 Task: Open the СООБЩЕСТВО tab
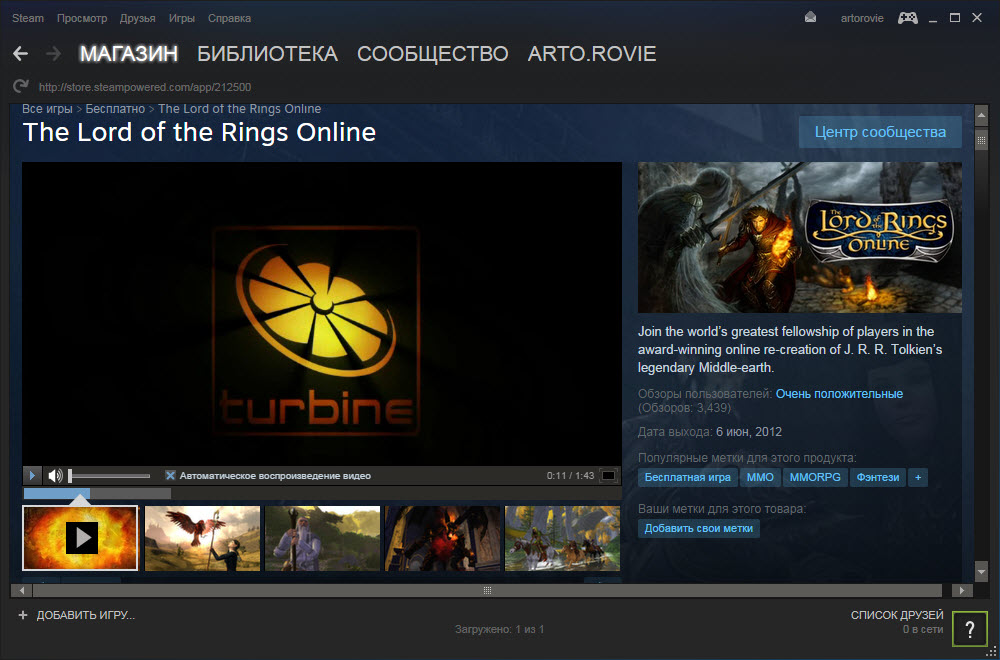[432, 54]
